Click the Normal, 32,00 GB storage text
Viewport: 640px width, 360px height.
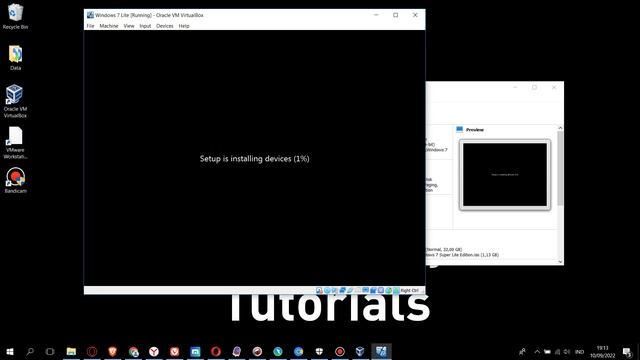click(x=444, y=249)
